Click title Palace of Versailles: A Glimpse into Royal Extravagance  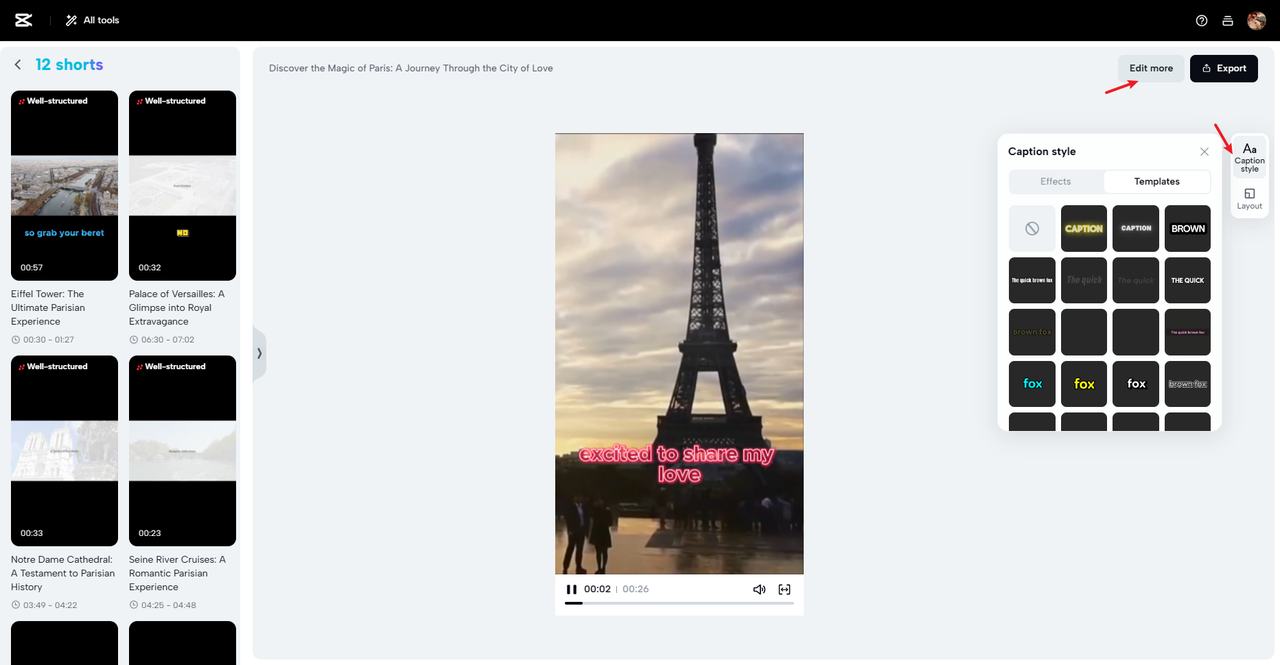coord(178,308)
